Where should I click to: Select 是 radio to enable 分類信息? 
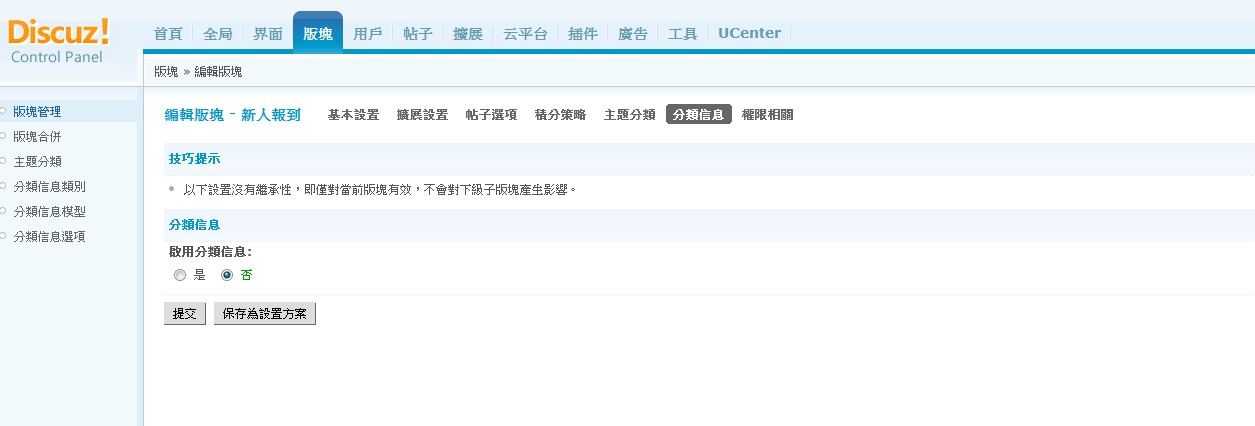[180, 275]
